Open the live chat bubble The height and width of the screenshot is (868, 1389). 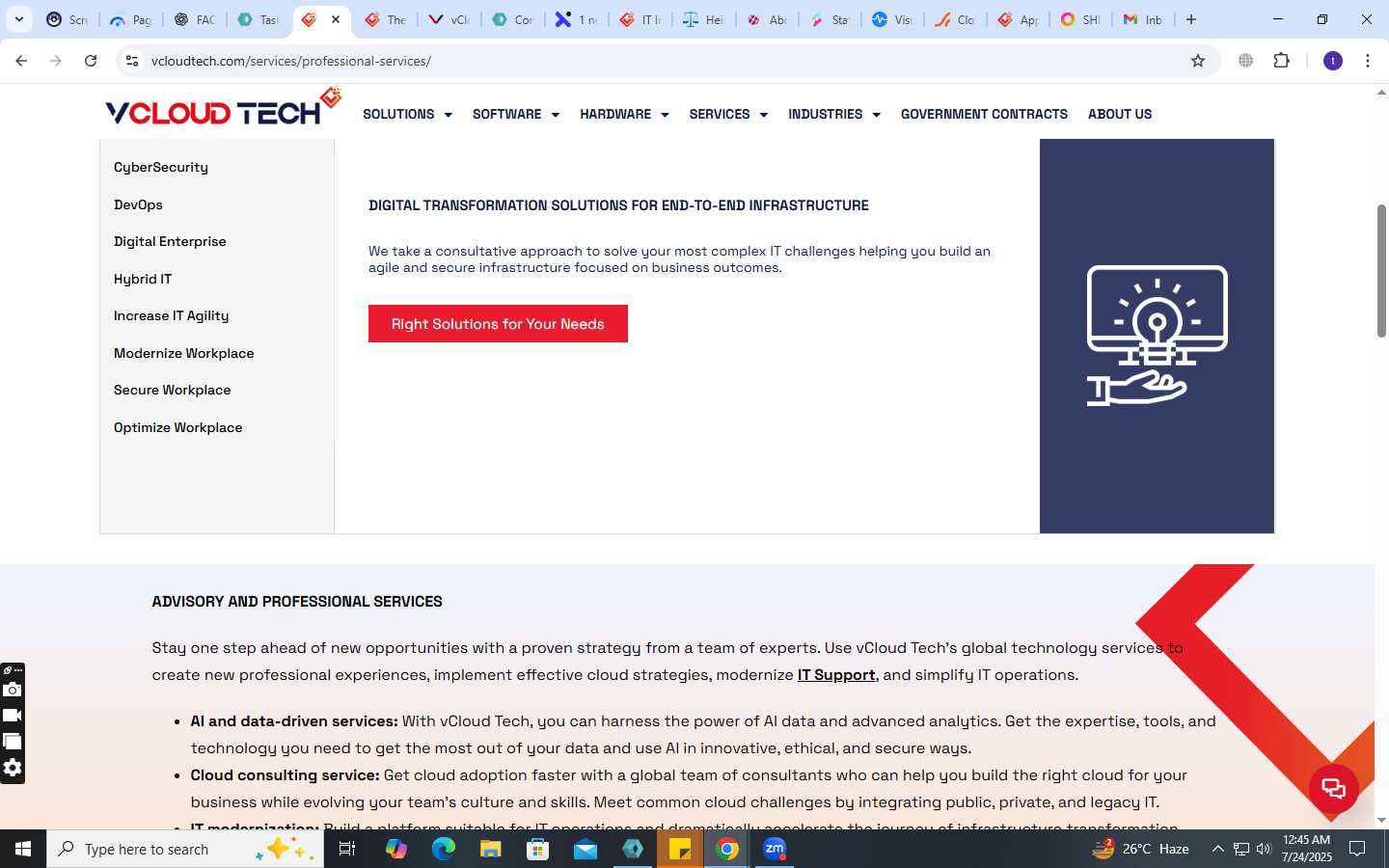click(1334, 788)
